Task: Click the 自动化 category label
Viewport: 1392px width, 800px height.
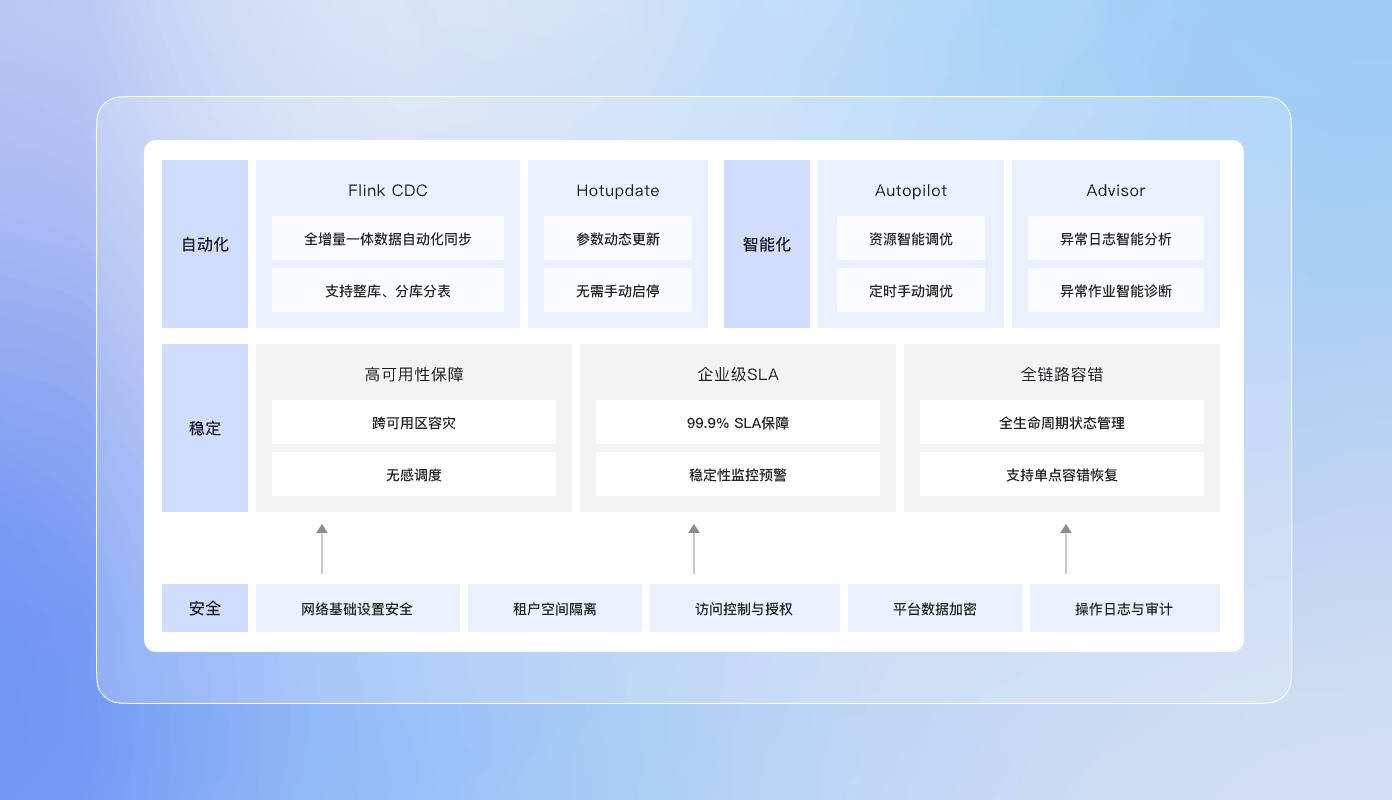Action: point(205,244)
